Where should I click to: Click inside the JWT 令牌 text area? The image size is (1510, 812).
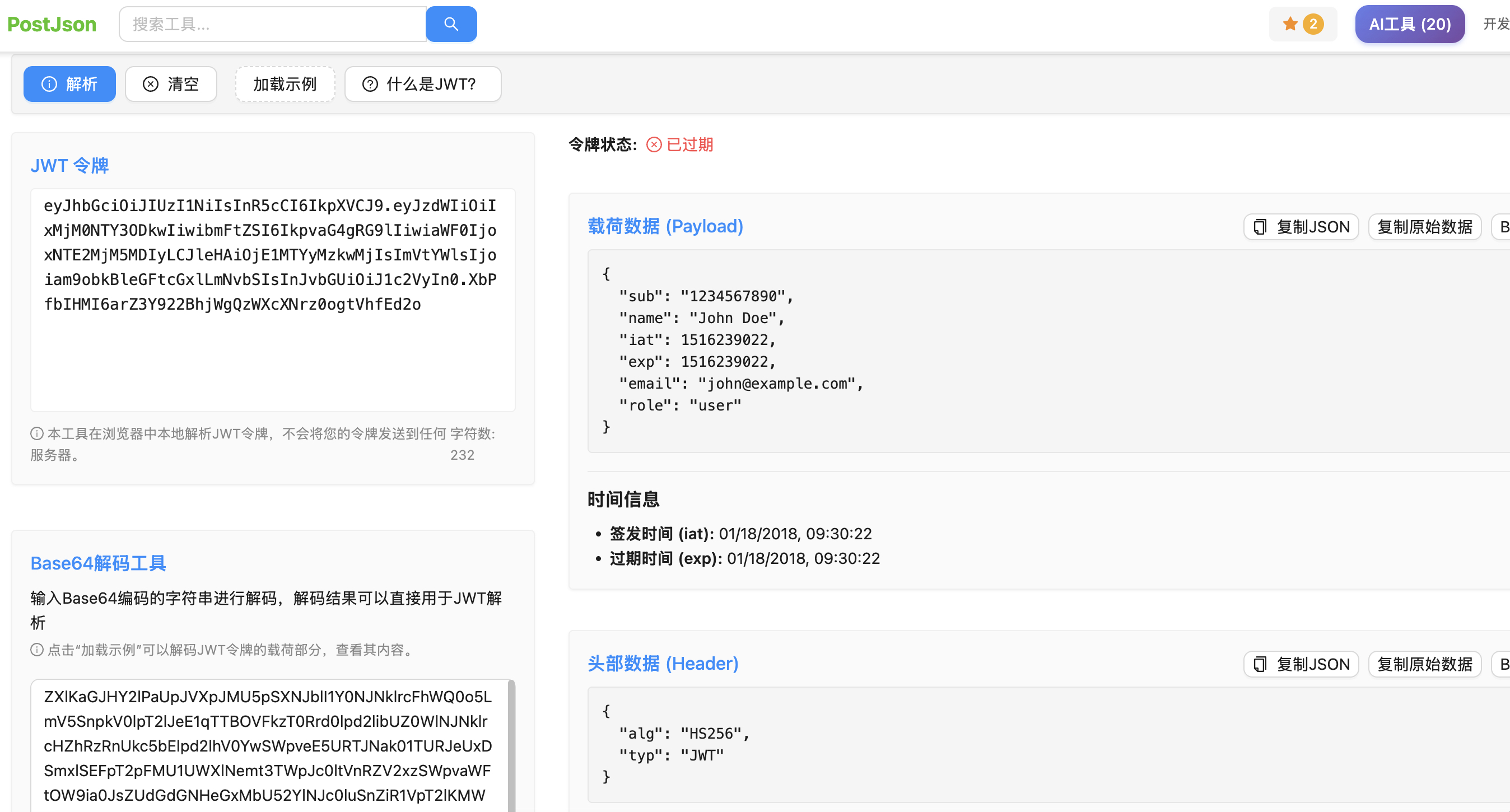pos(273,300)
